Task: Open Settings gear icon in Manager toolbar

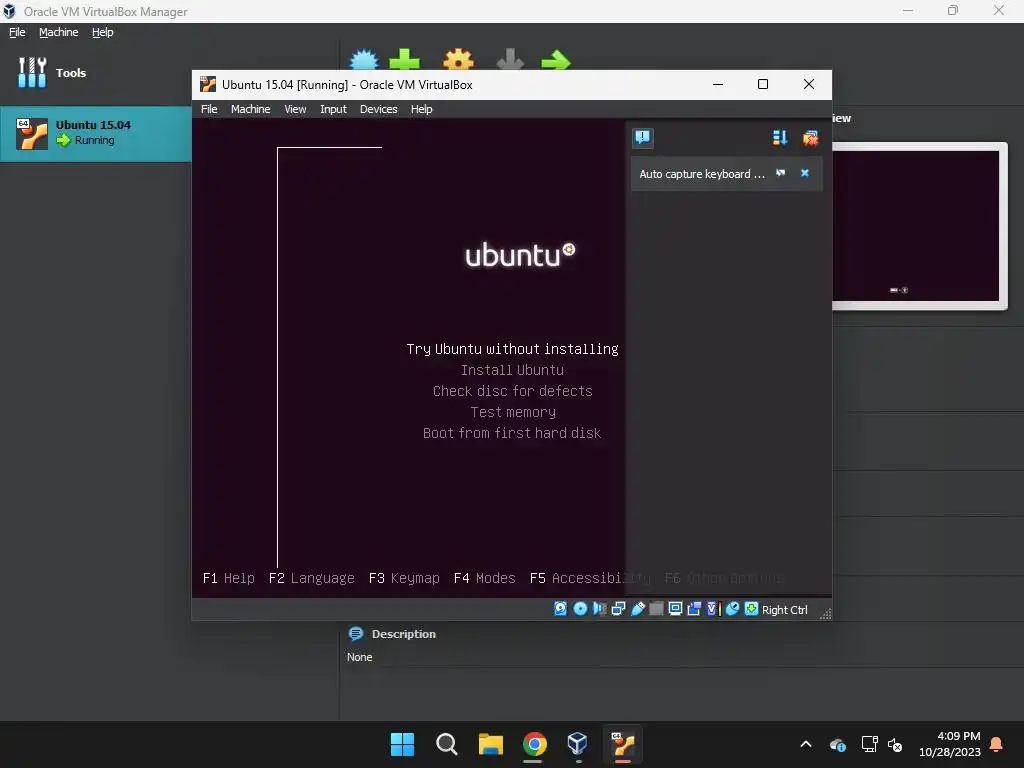Action: tap(458, 59)
